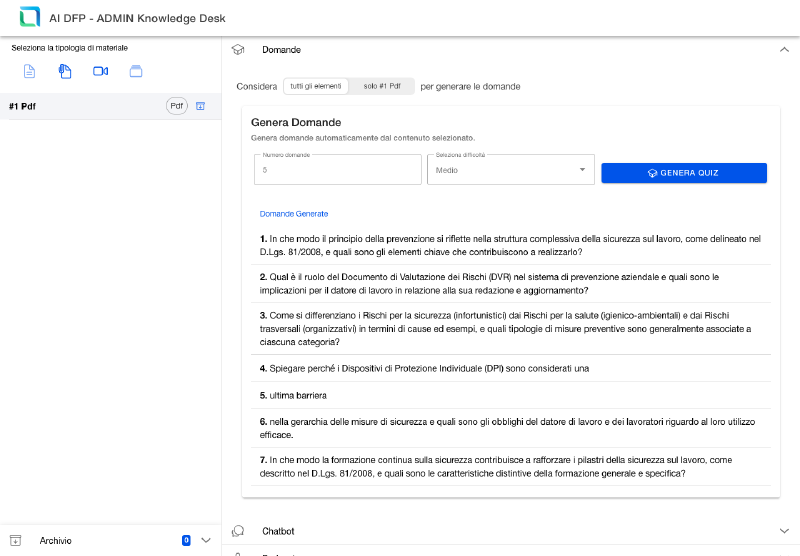Select the stacked cards material type icon
This screenshot has width=800, height=556.
coord(136,71)
